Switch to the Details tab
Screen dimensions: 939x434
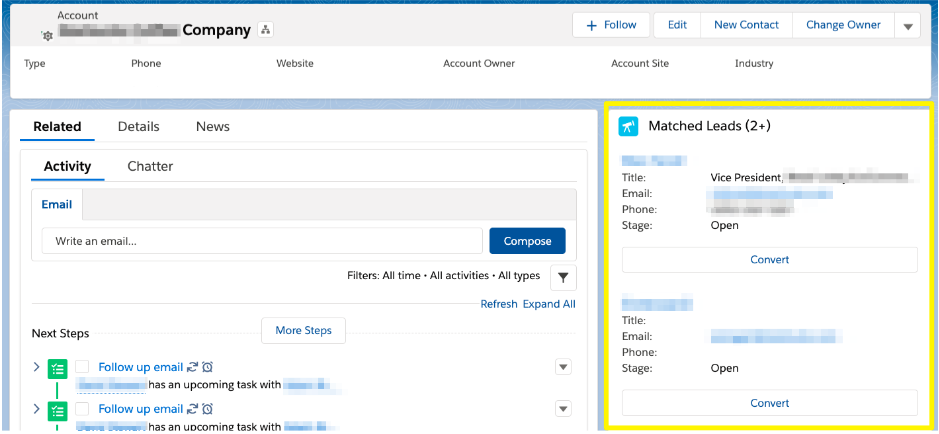pyautogui.click(x=138, y=126)
